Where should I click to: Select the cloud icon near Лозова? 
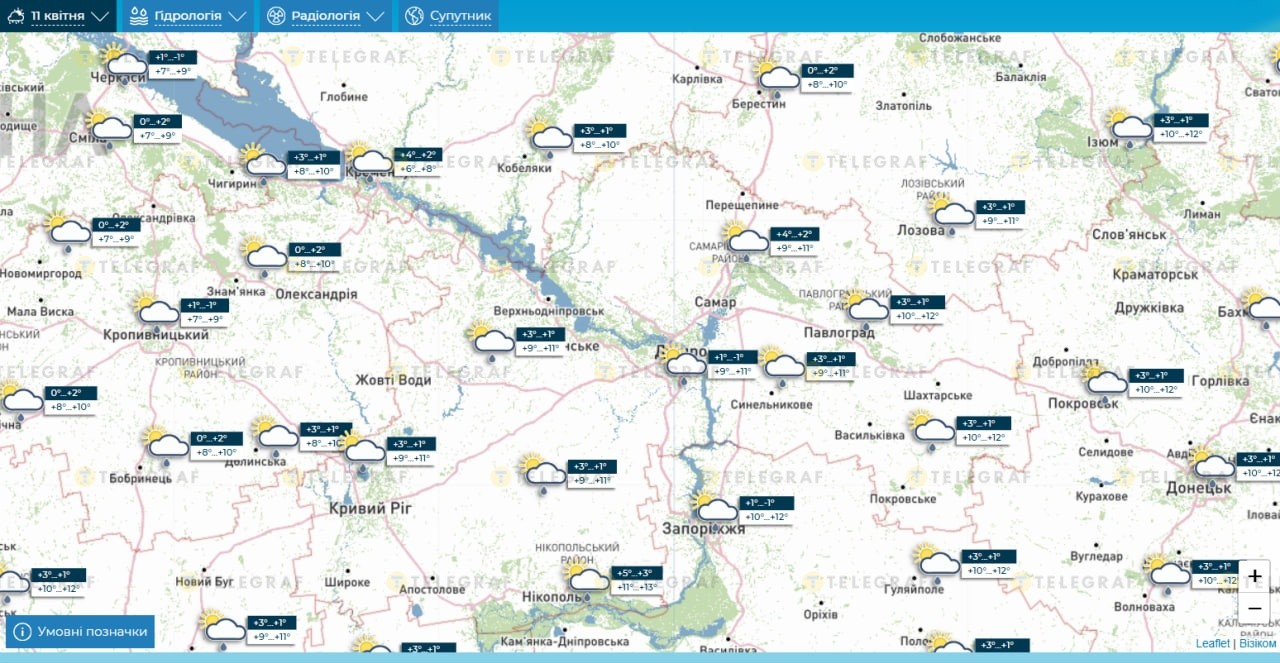(x=952, y=213)
